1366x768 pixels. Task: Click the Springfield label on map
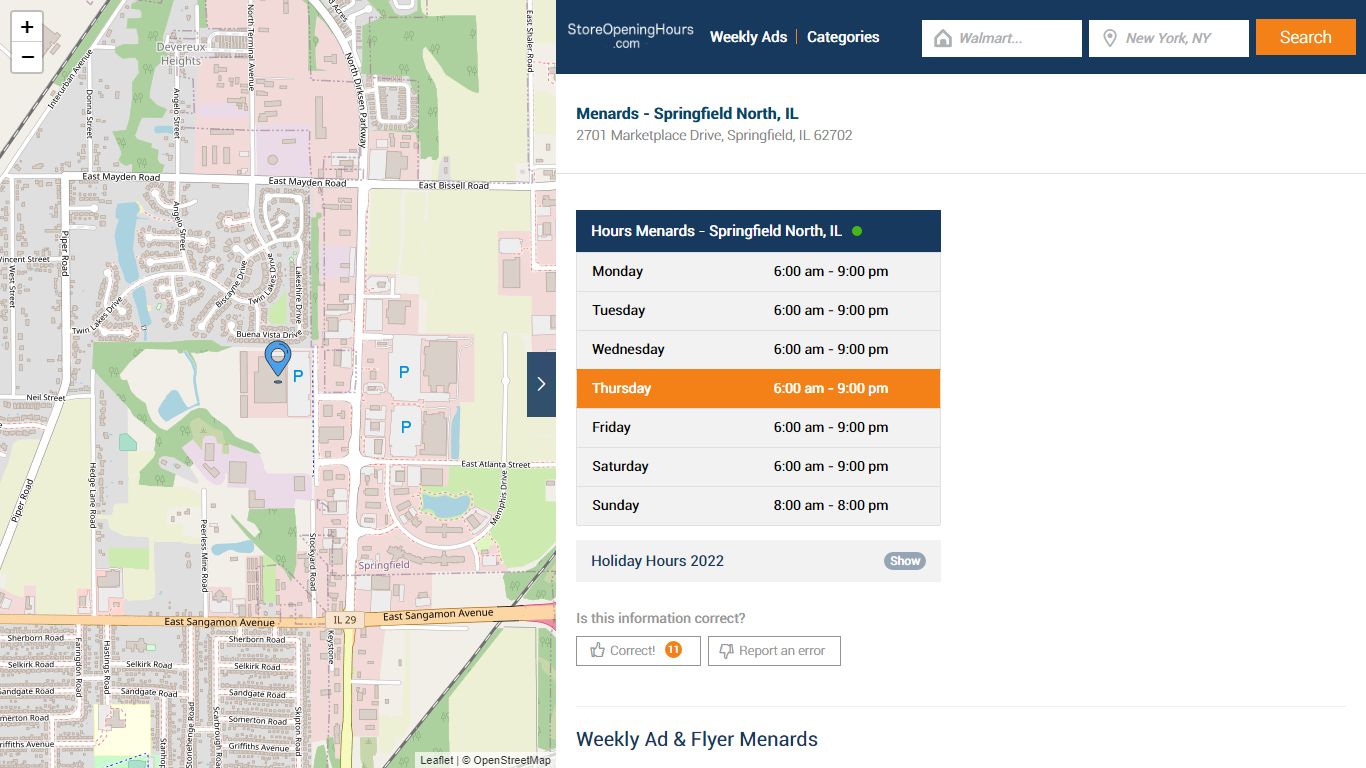click(384, 565)
